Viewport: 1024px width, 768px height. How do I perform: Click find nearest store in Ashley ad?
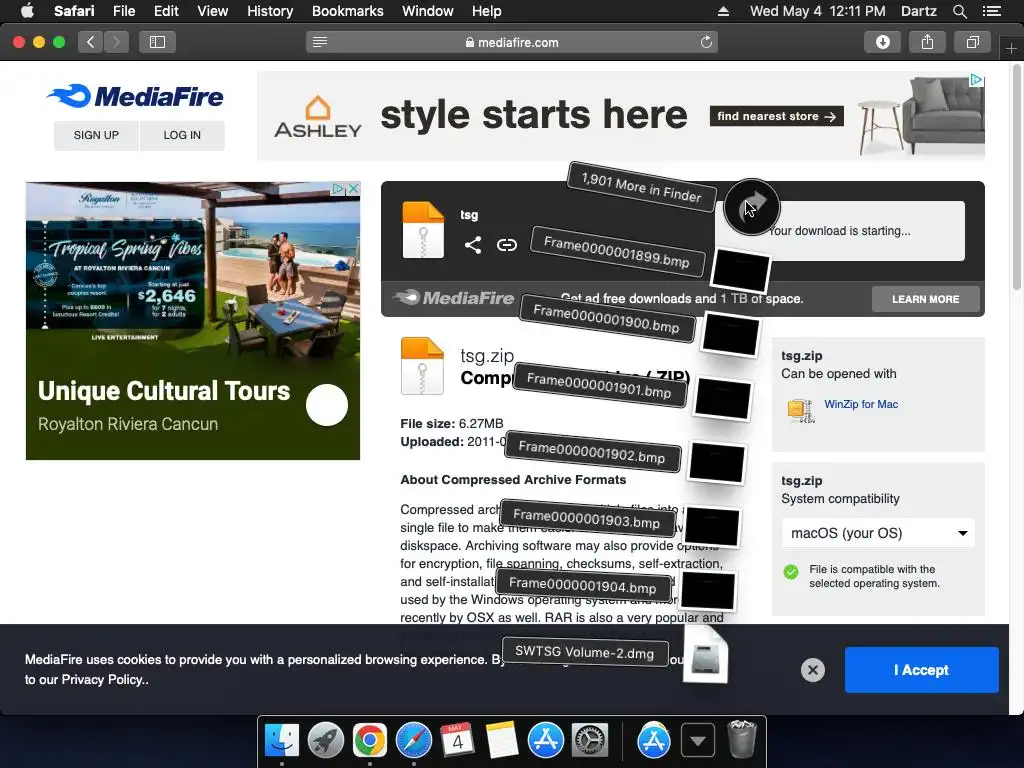[776, 116]
